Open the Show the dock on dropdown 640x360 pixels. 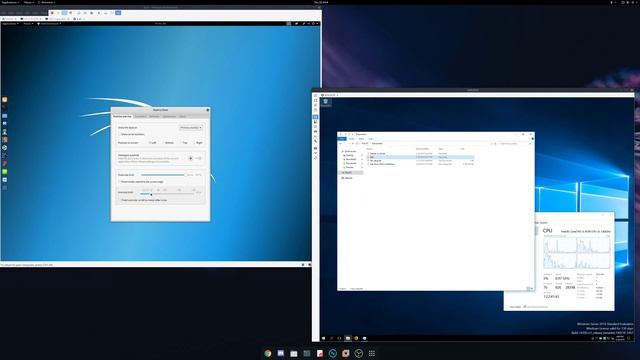tap(191, 128)
